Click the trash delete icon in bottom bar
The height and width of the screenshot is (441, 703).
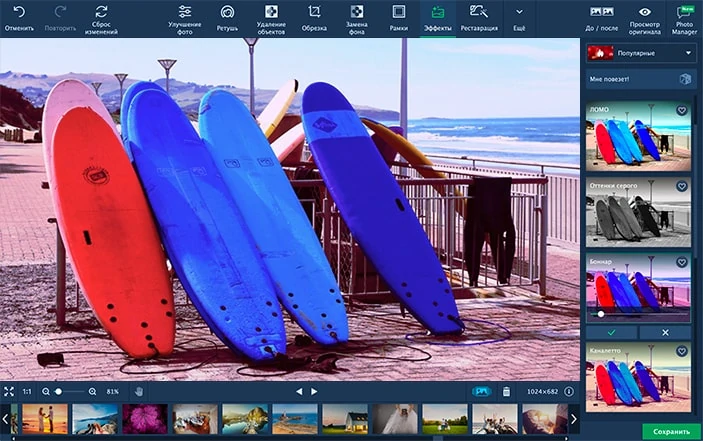pyautogui.click(x=506, y=391)
